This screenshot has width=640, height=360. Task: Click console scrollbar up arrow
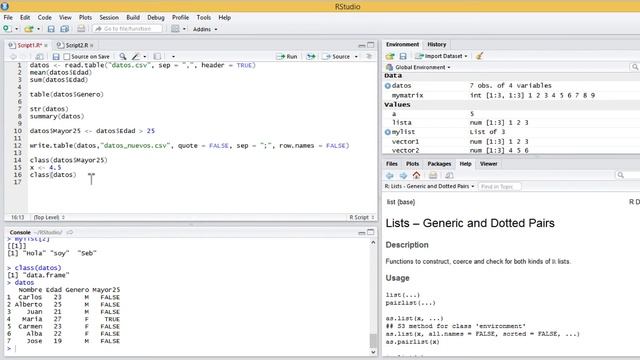pyautogui.click(x=373, y=242)
